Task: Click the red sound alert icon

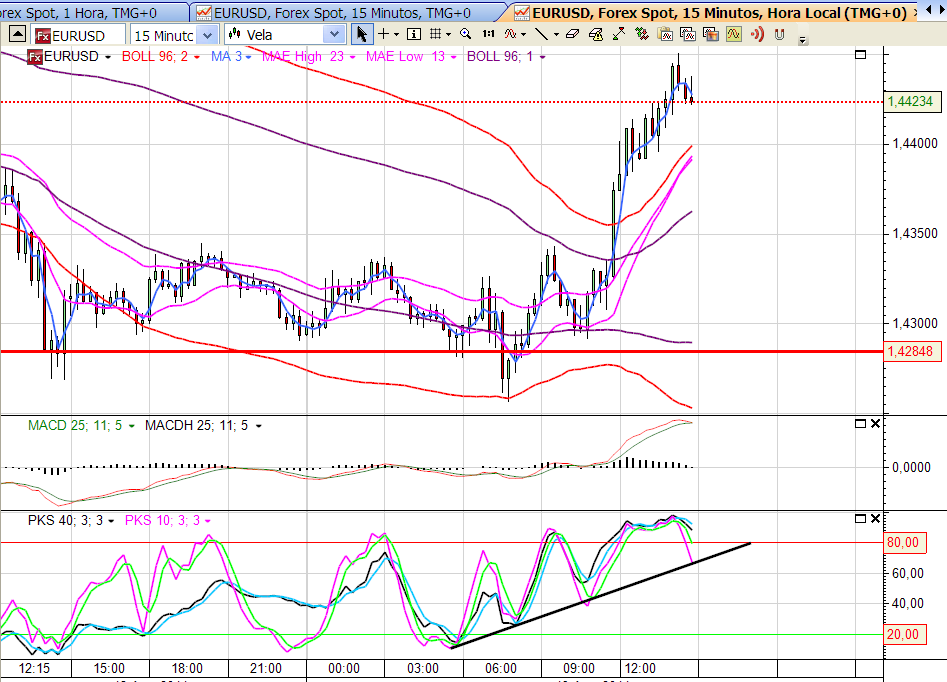Action: (757, 34)
